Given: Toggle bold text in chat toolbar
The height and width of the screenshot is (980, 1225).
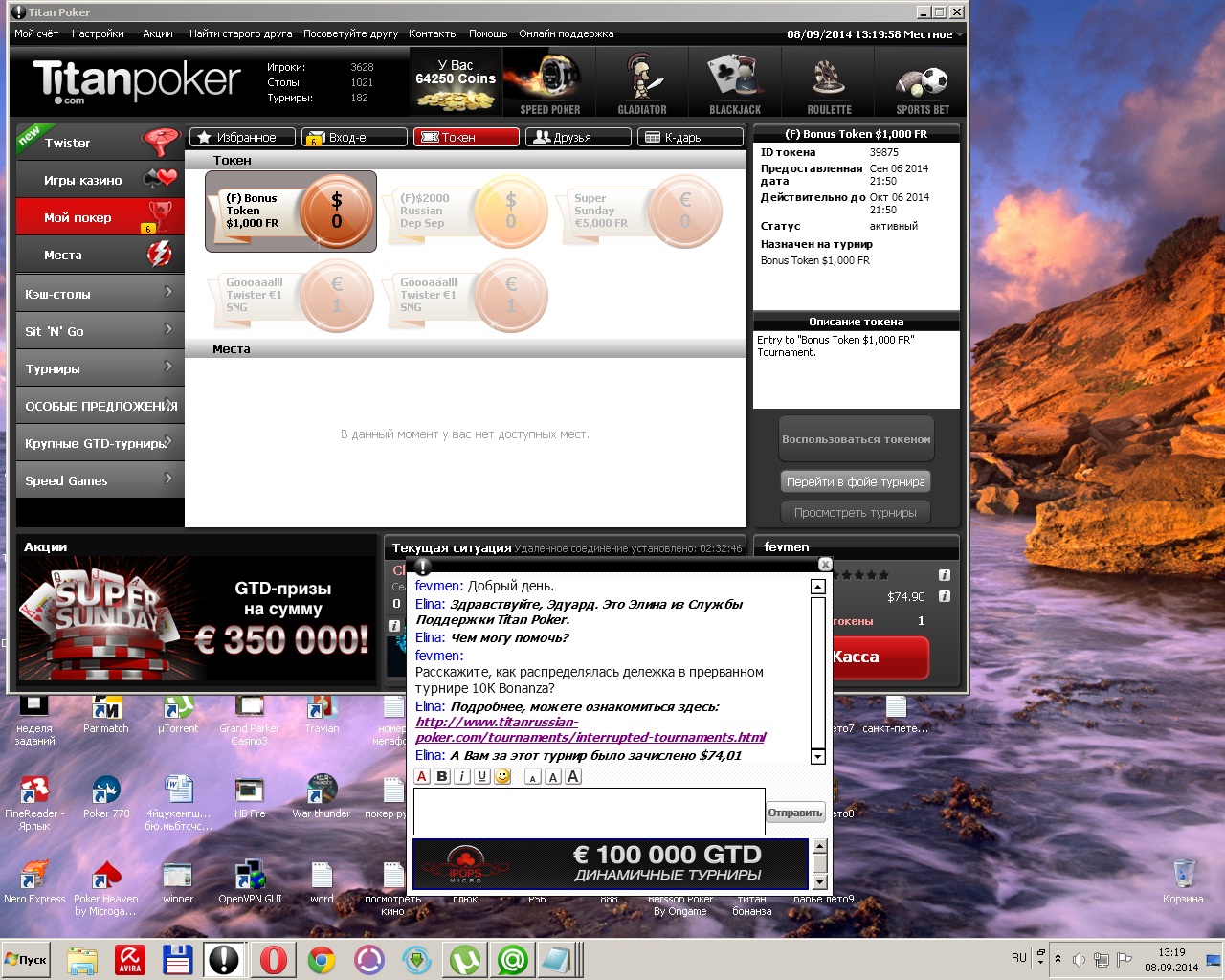Looking at the screenshot, I should point(442,776).
